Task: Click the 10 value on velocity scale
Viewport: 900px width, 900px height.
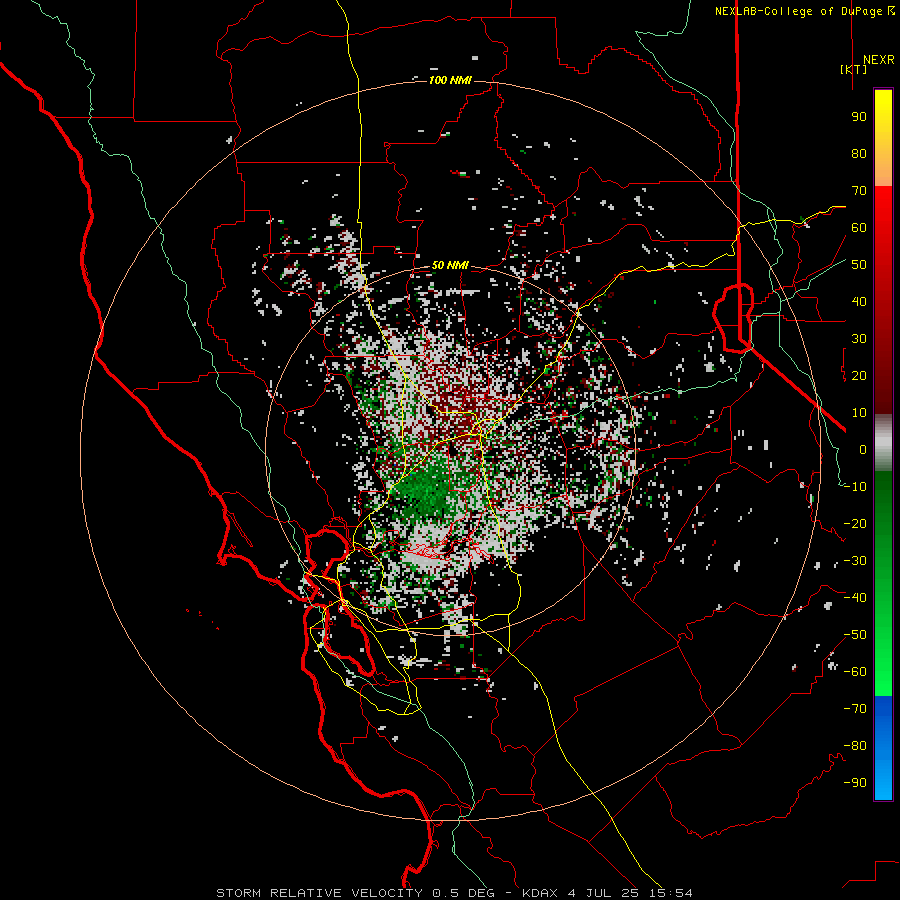Action: (x=859, y=413)
